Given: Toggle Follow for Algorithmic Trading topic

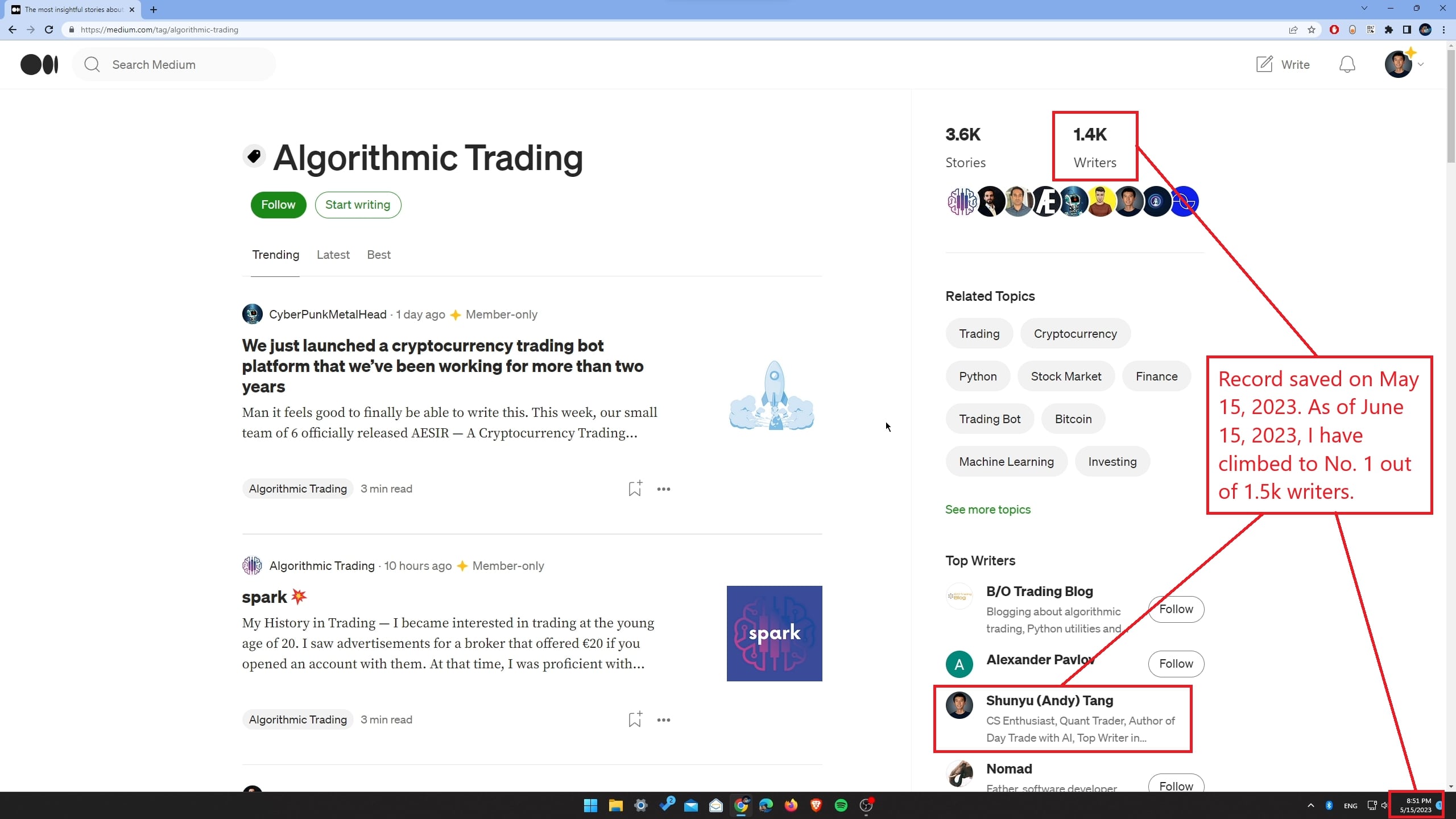Looking at the screenshot, I should [x=278, y=205].
